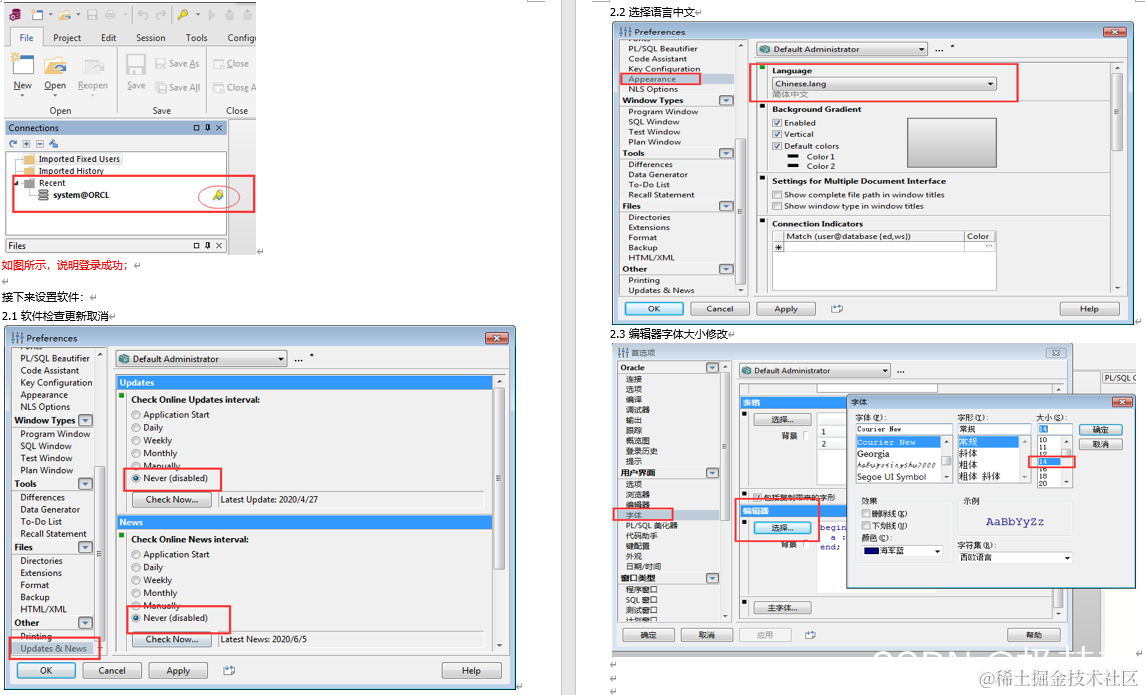
Task: Click OK in the updates Preferences dialog
Action: [46, 670]
